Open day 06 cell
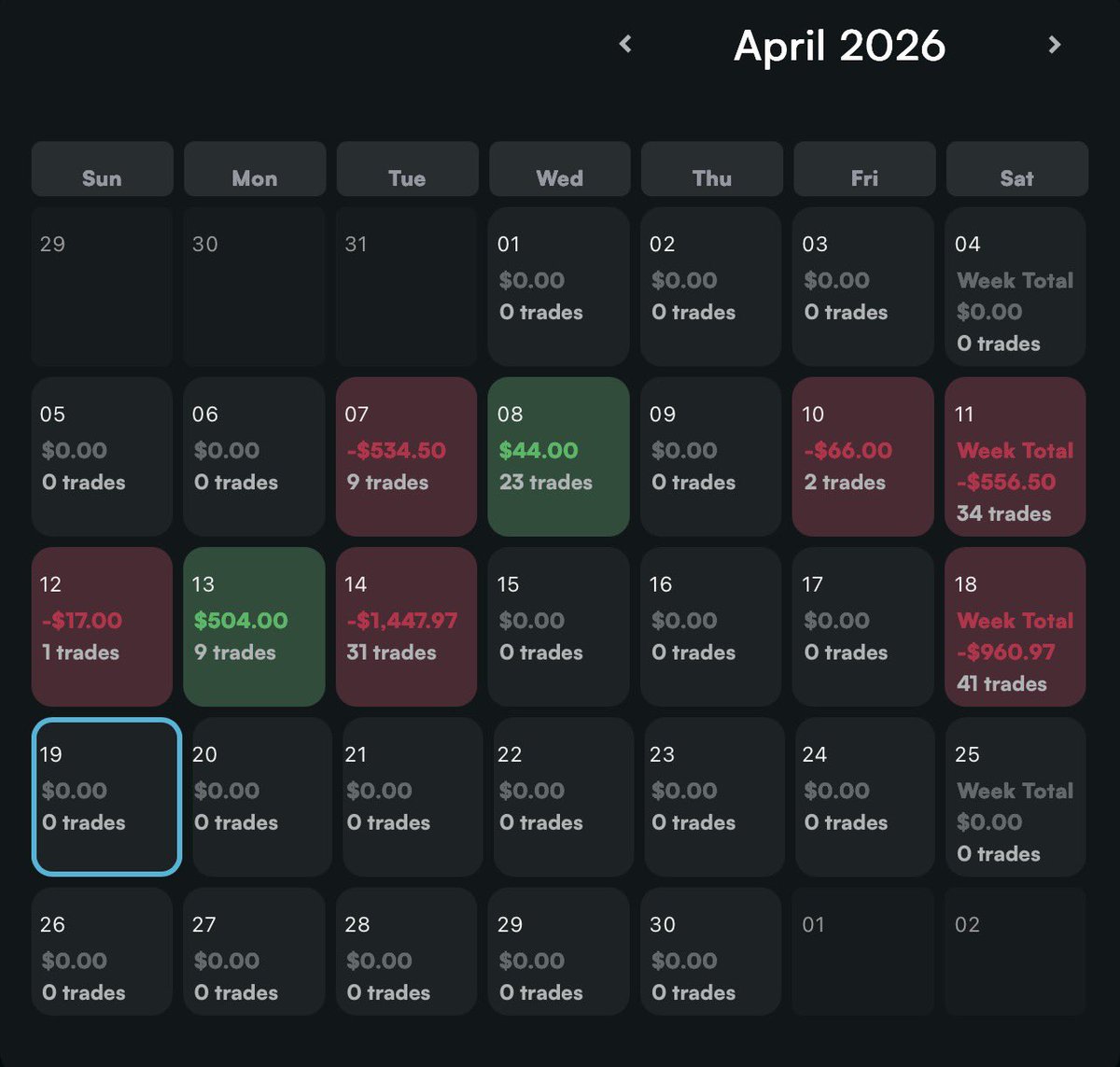Viewport: 1120px width, 1067px height. click(x=254, y=456)
